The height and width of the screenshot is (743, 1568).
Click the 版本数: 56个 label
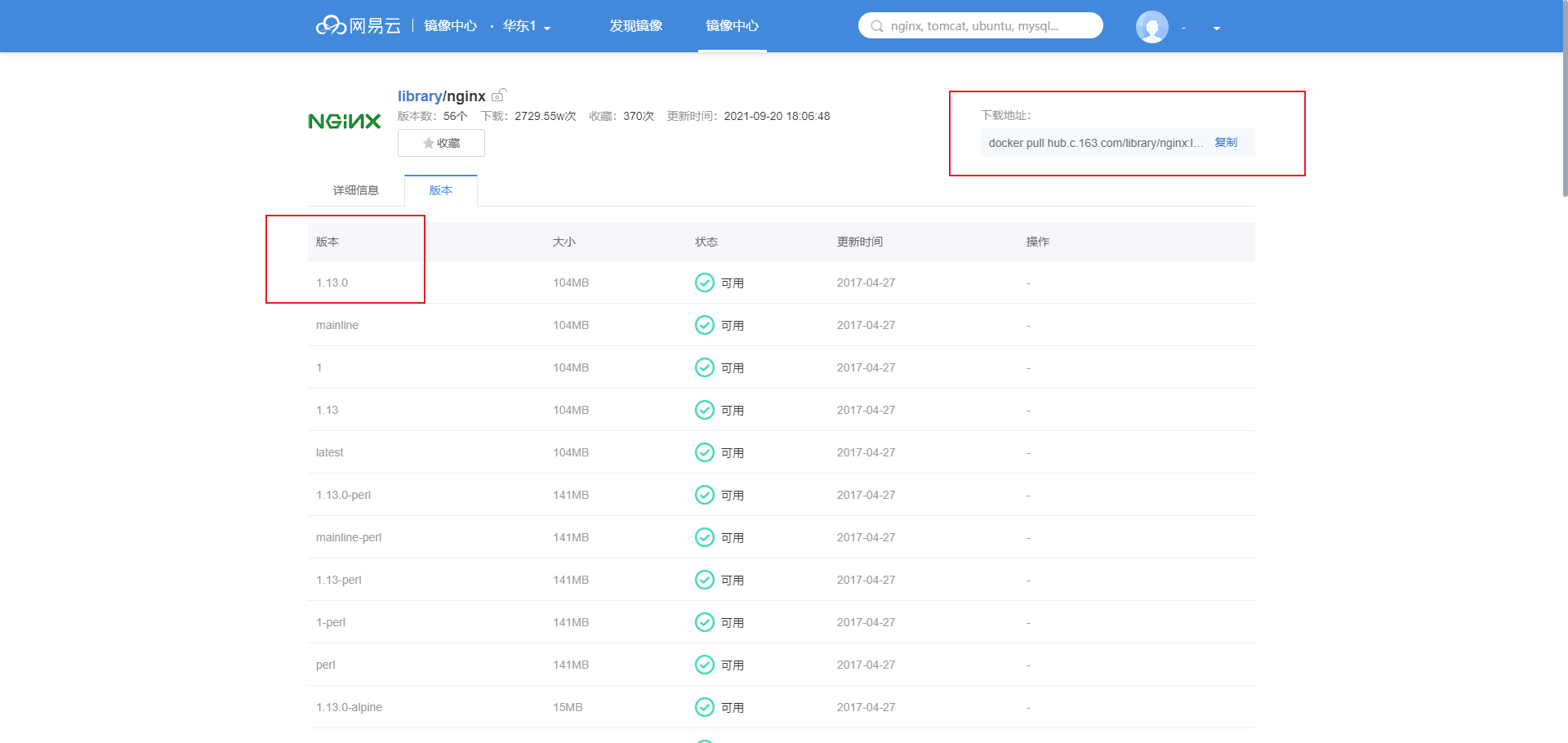coord(433,116)
